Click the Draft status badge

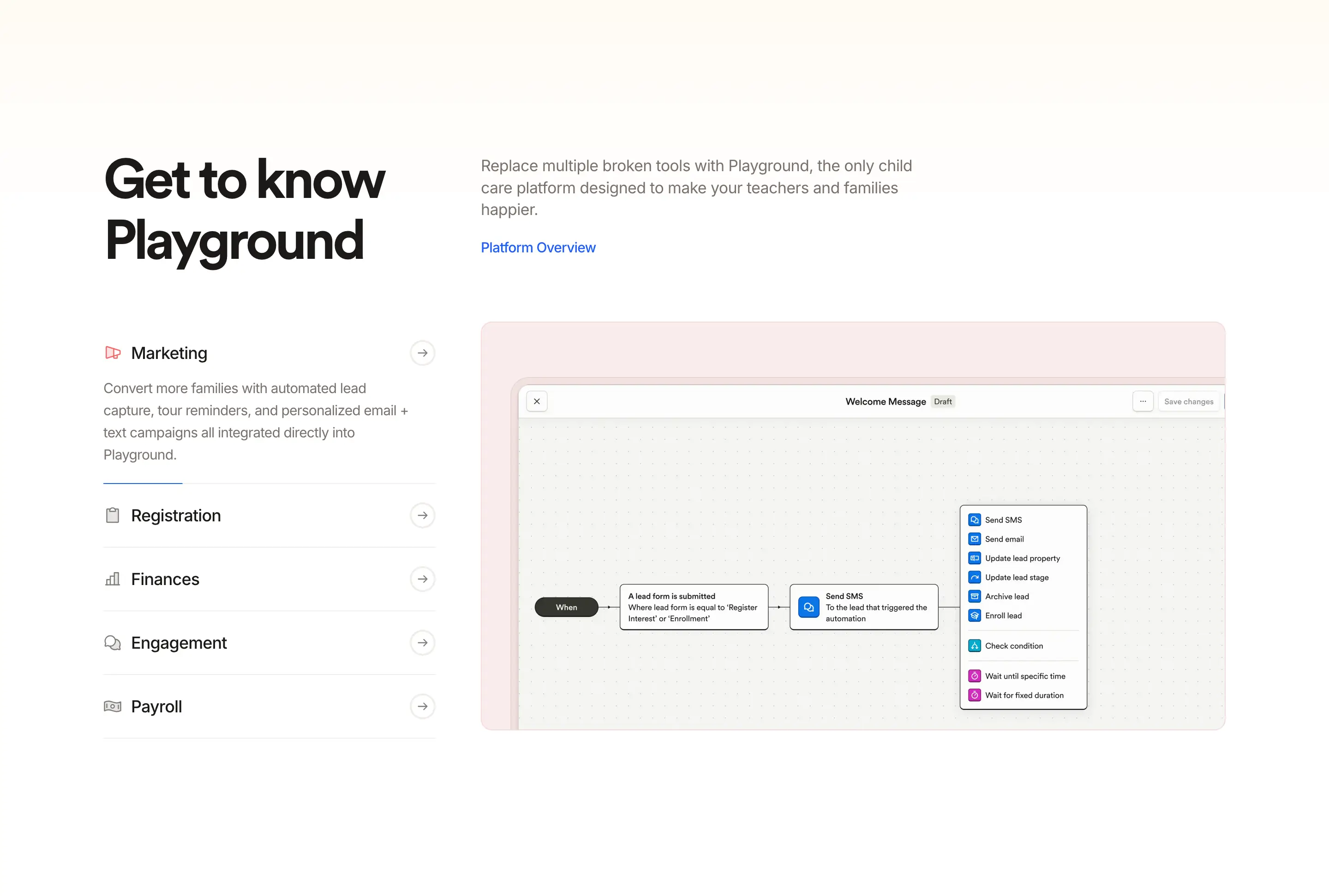[x=943, y=402]
